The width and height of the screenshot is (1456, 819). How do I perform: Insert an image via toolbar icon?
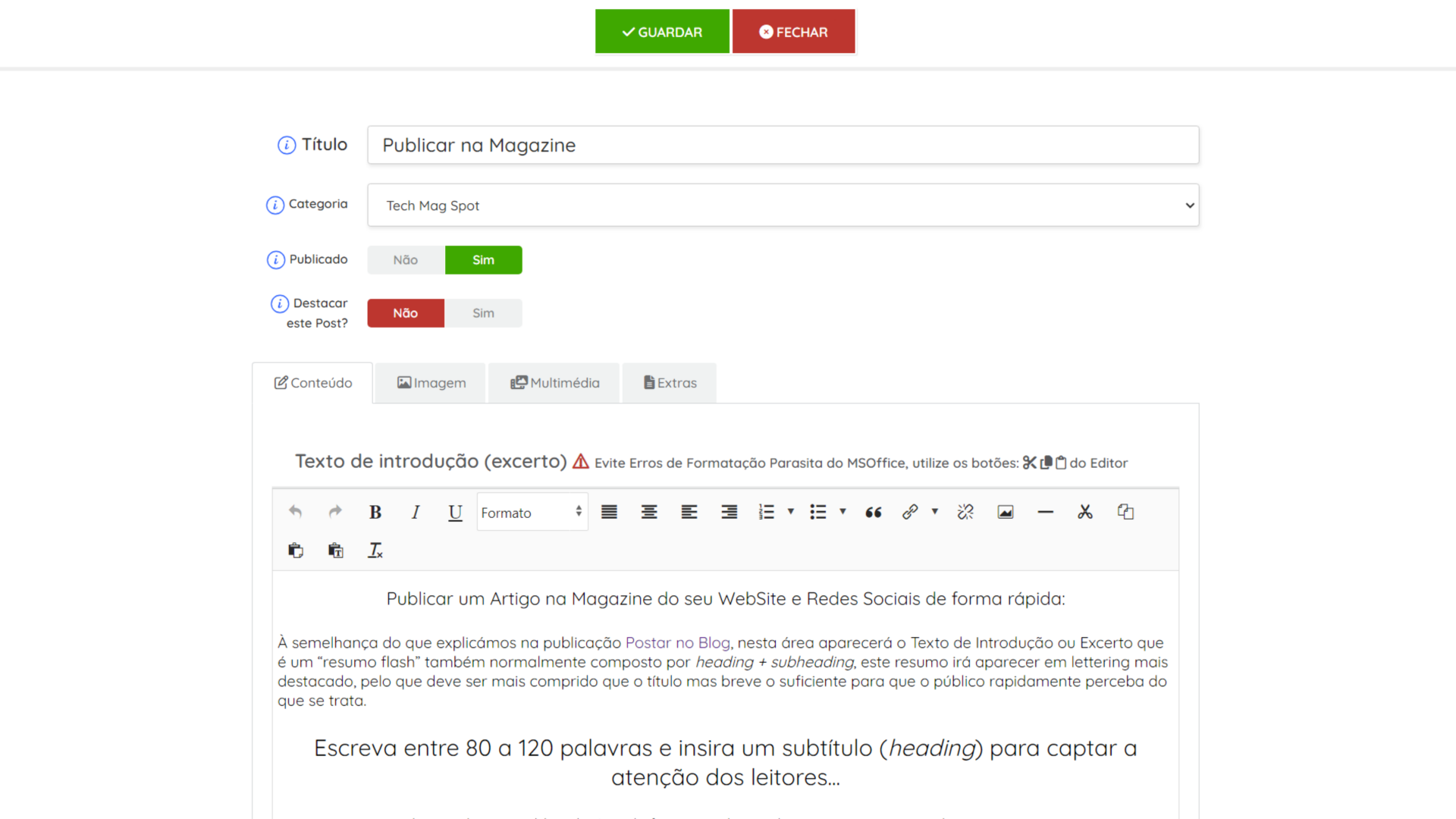coord(1005,512)
